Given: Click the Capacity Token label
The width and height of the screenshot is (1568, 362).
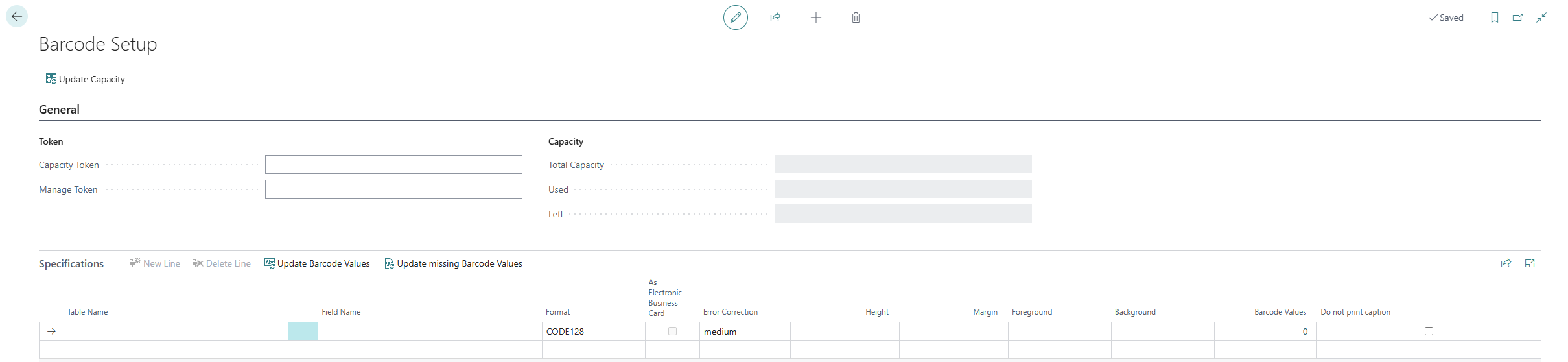Looking at the screenshot, I should (69, 165).
